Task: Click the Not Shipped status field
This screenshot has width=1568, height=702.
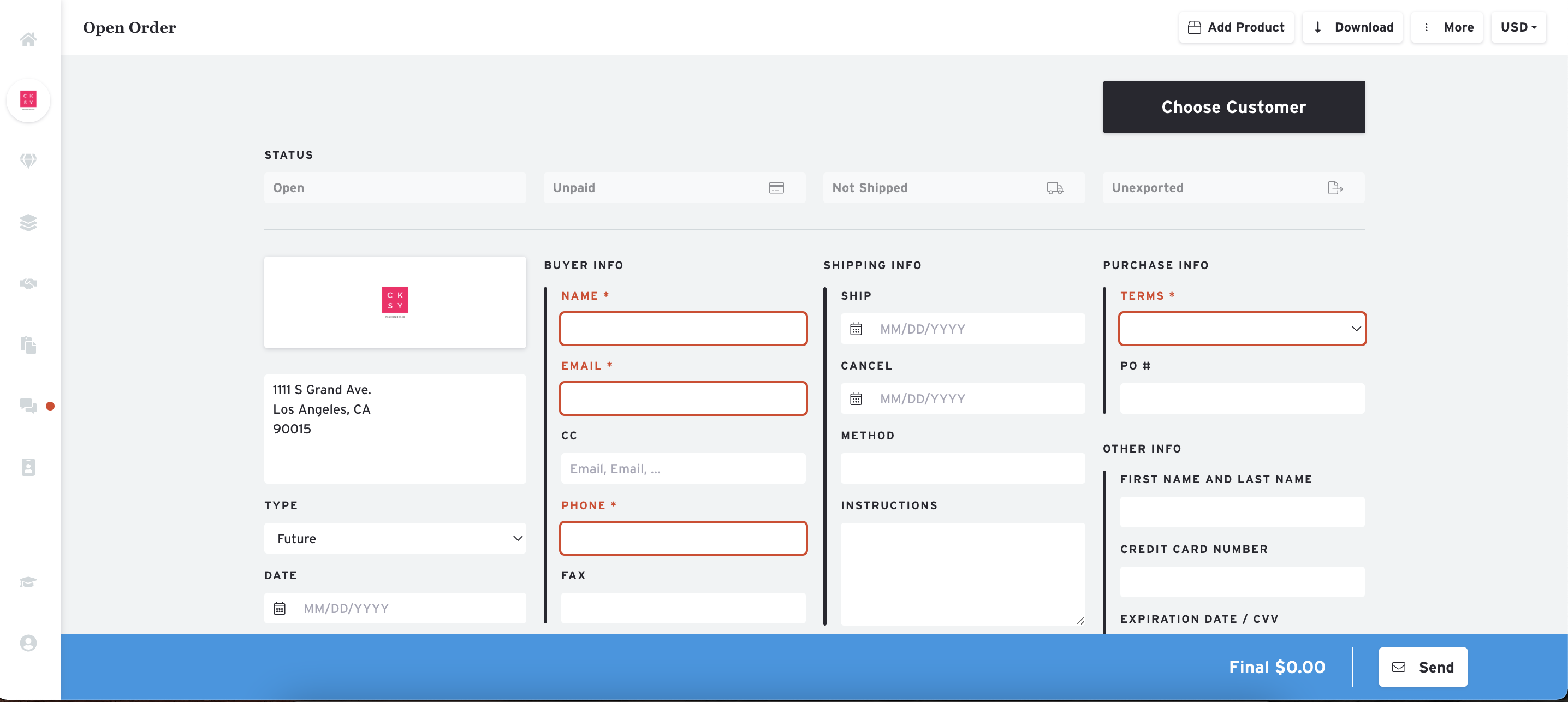Action: [954, 188]
